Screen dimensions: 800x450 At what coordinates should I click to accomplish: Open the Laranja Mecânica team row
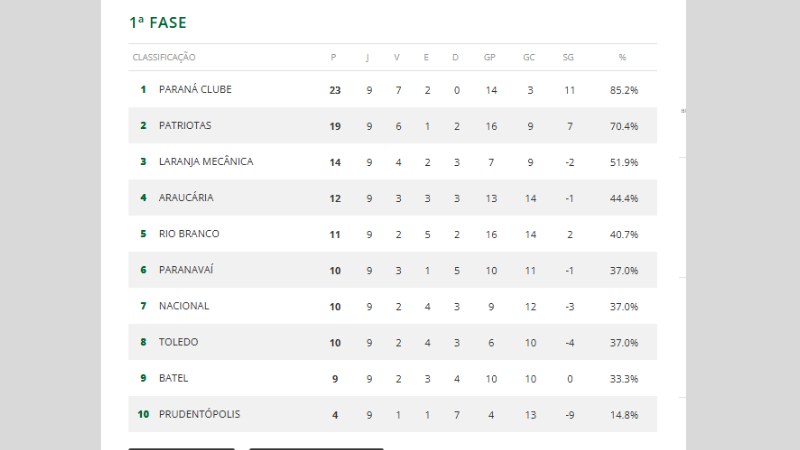(x=206, y=162)
